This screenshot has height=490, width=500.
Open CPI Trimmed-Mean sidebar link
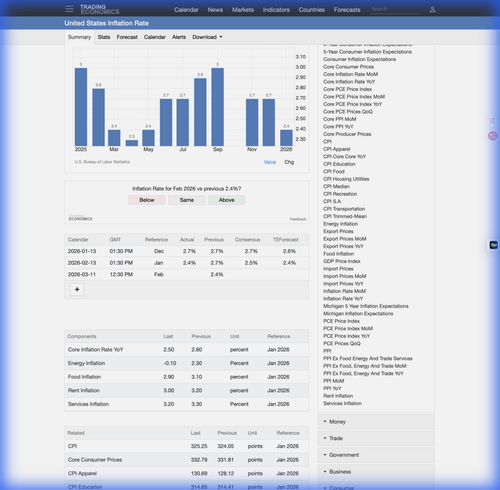(345, 216)
